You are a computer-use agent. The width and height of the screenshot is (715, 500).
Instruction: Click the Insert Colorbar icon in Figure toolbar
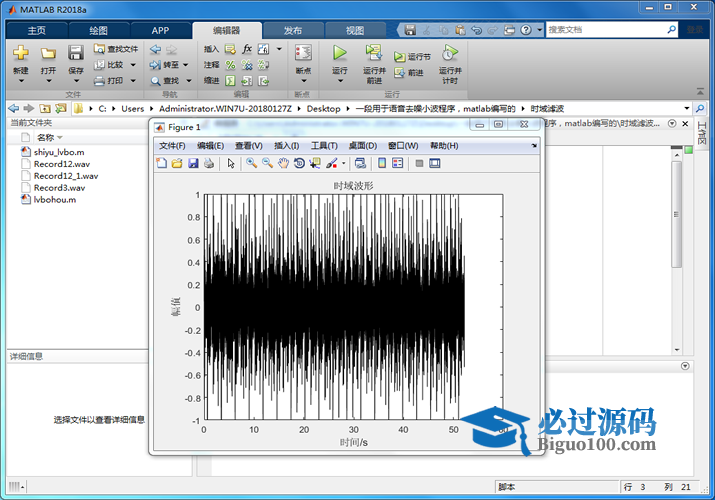382,163
